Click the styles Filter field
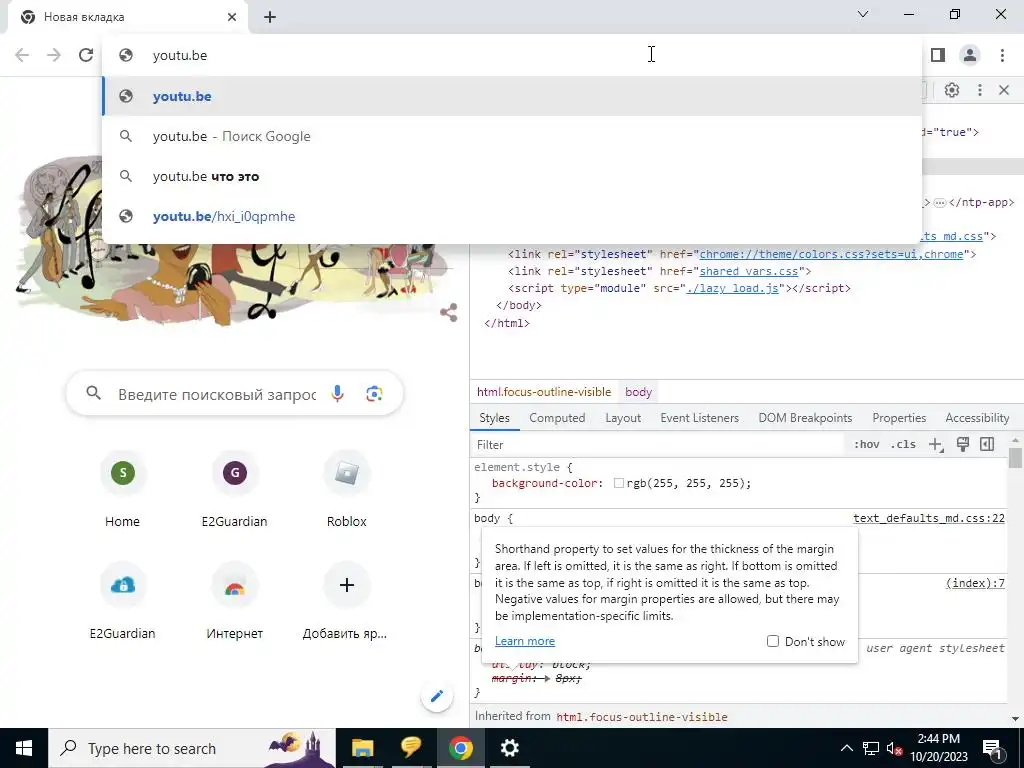This screenshot has width=1024, height=768. point(656,445)
